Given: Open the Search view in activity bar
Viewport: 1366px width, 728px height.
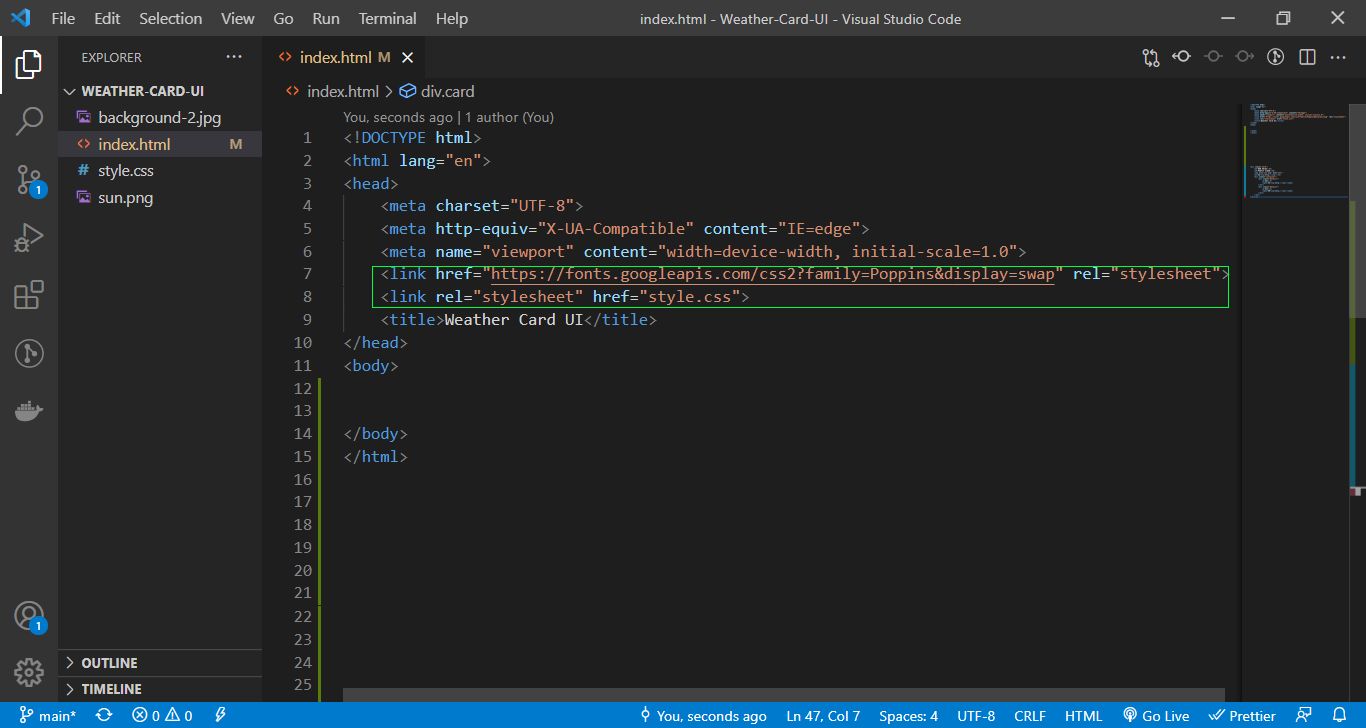Looking at the screenshot, I should (29, 122).
